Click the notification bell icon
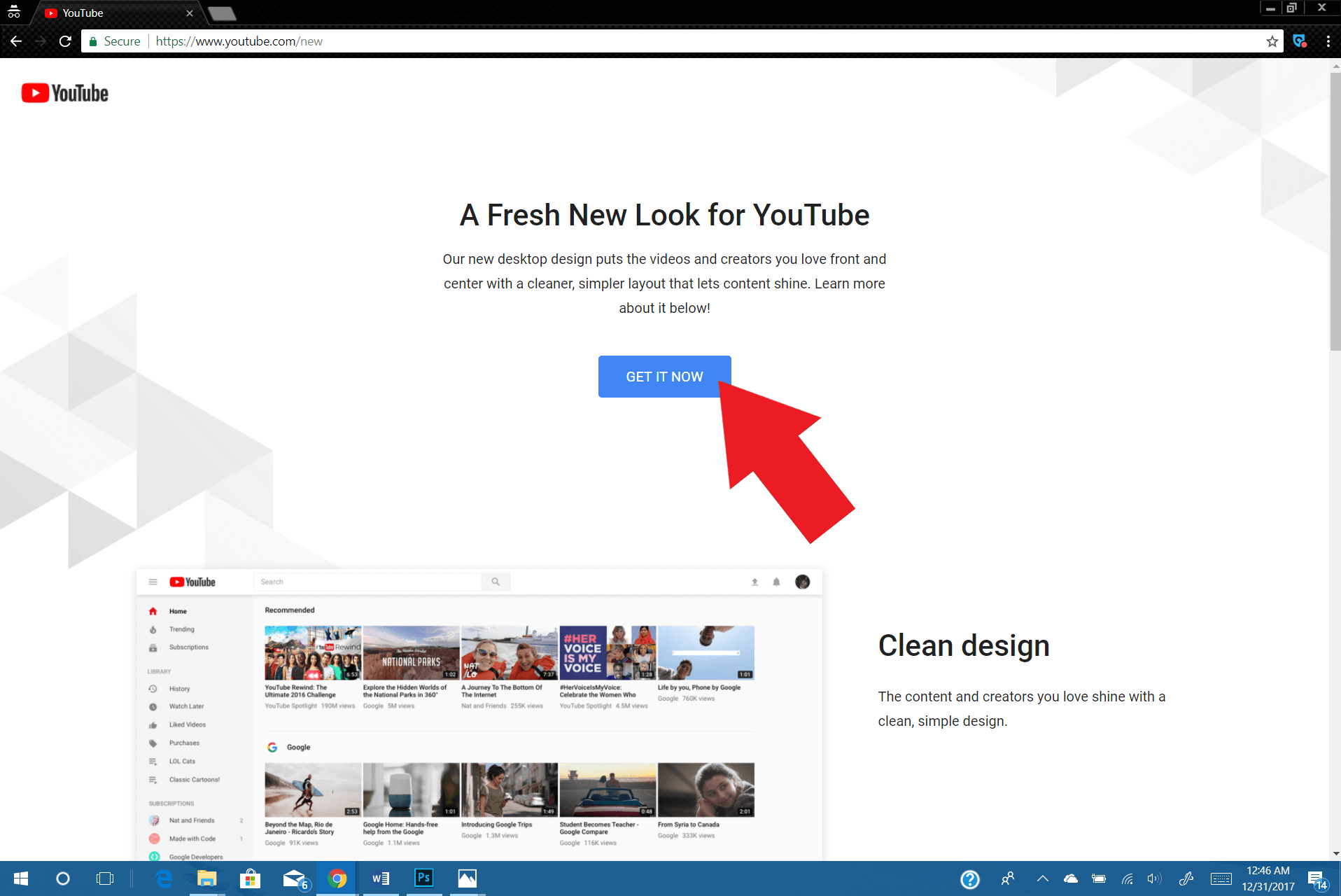 click(x=775, y=582)
